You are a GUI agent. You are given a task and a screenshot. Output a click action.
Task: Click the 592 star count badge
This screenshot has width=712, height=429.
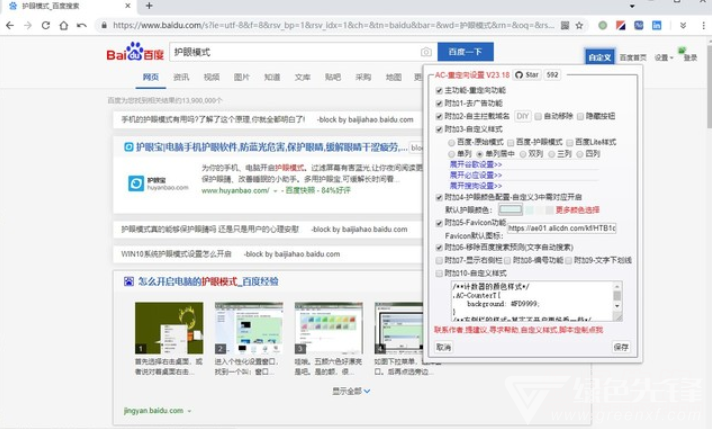coord(552,75)
